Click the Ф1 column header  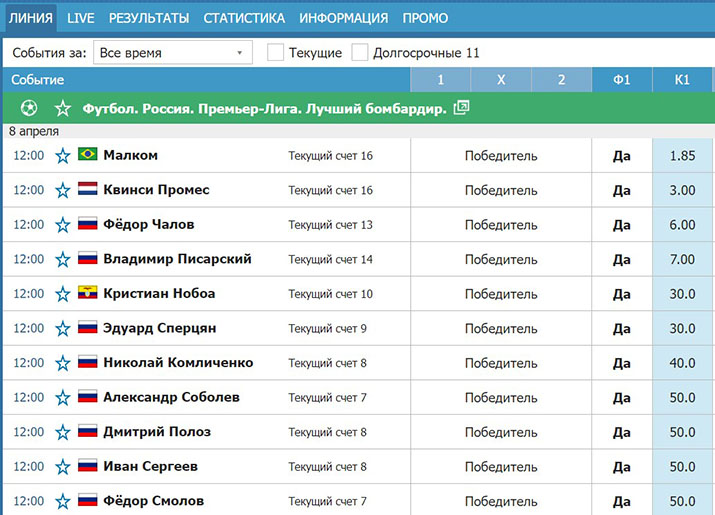pos(622,80)
